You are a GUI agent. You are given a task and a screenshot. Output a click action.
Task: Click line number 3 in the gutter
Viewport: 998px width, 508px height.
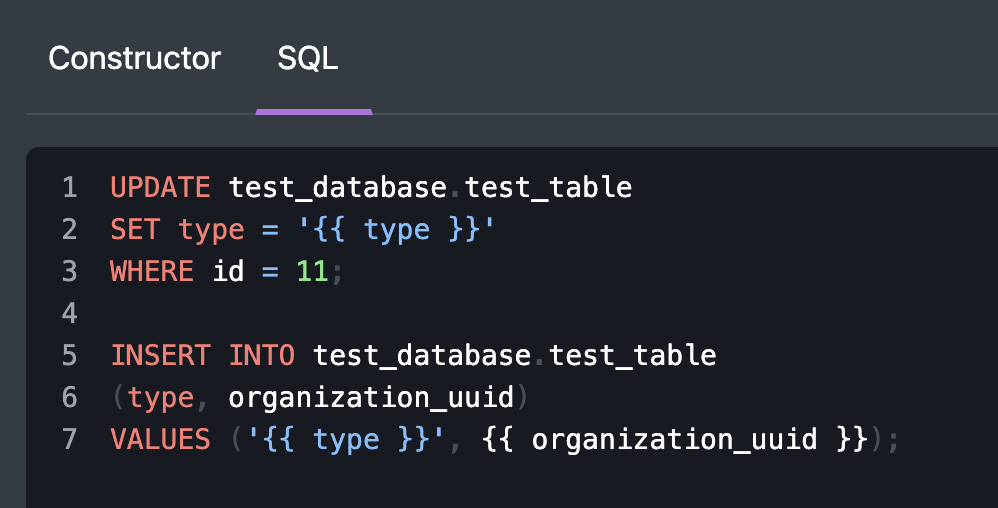point(69,271)
